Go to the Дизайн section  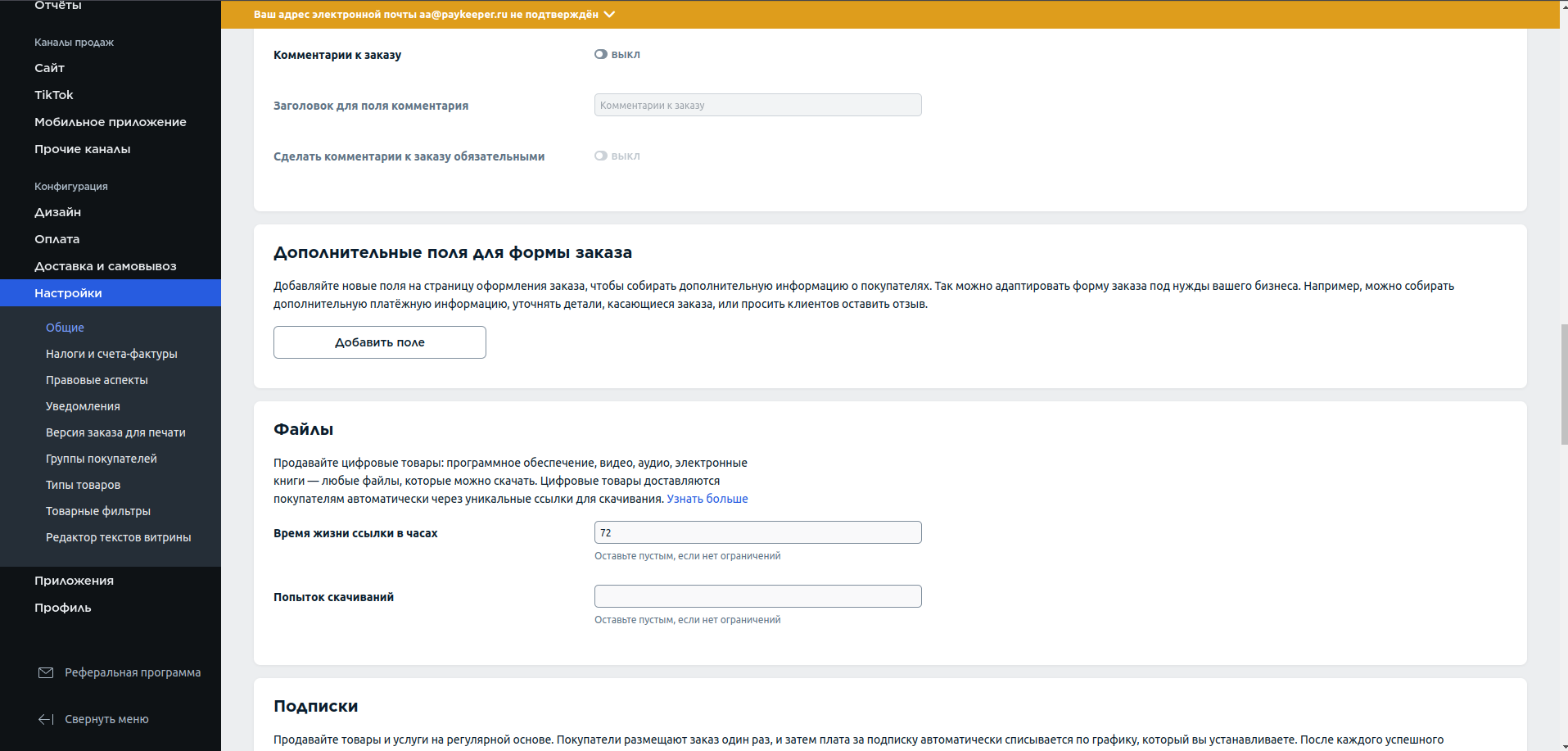57,212
